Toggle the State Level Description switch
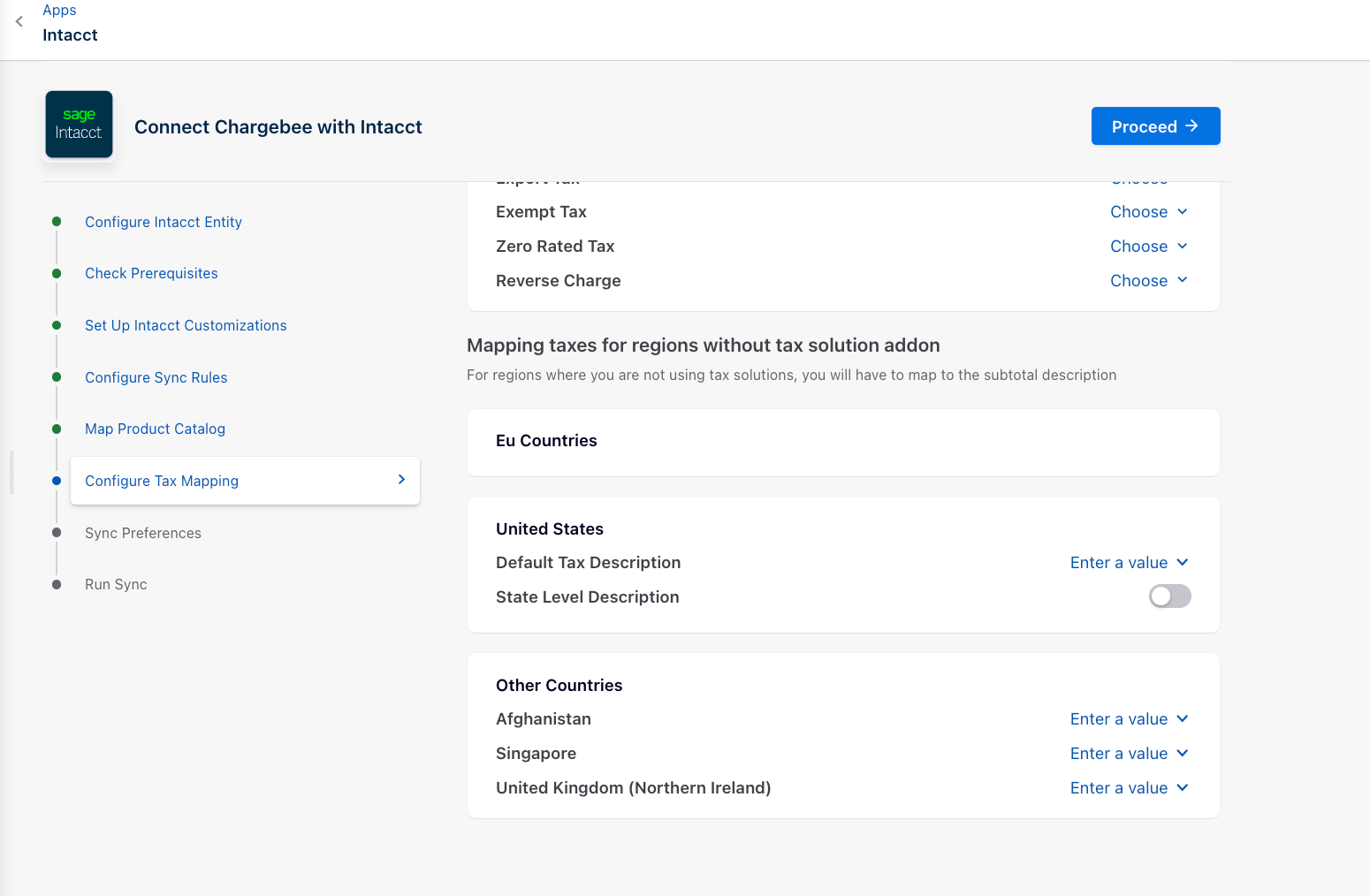 point(1169,596)
